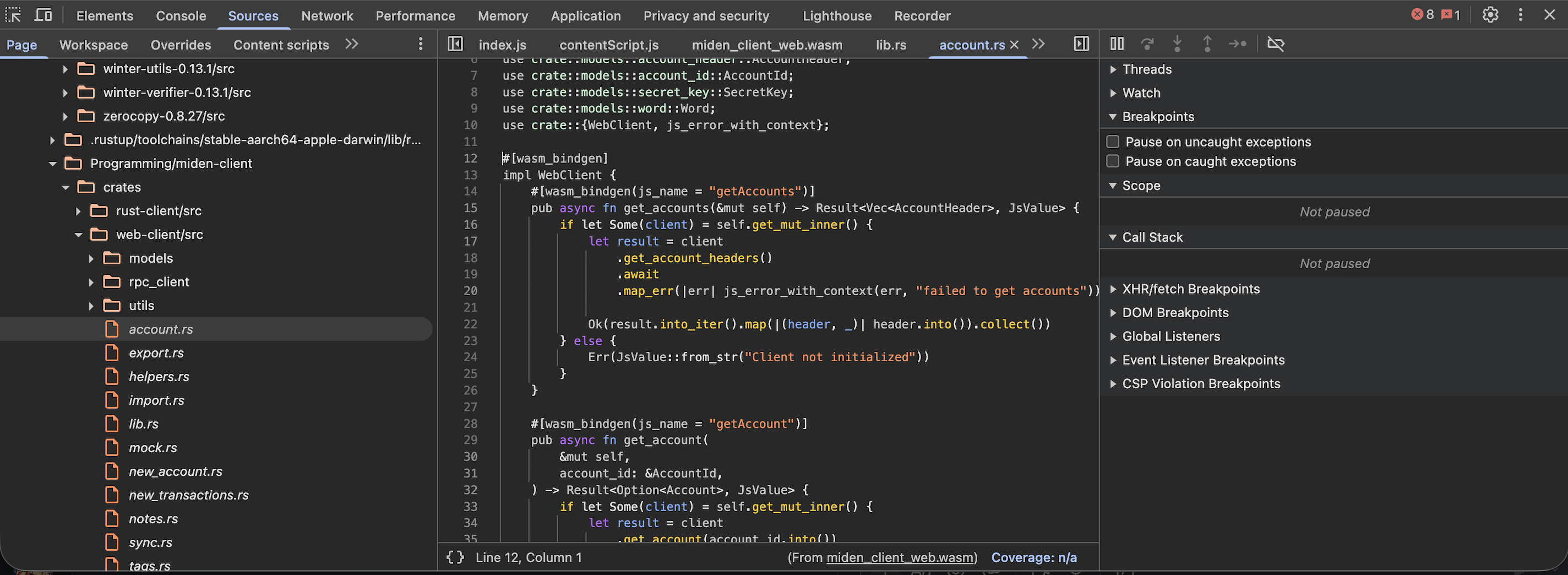1568x575 pixels.
Task: Switch to the lib.rs editor tab
Action: (891, 45)
